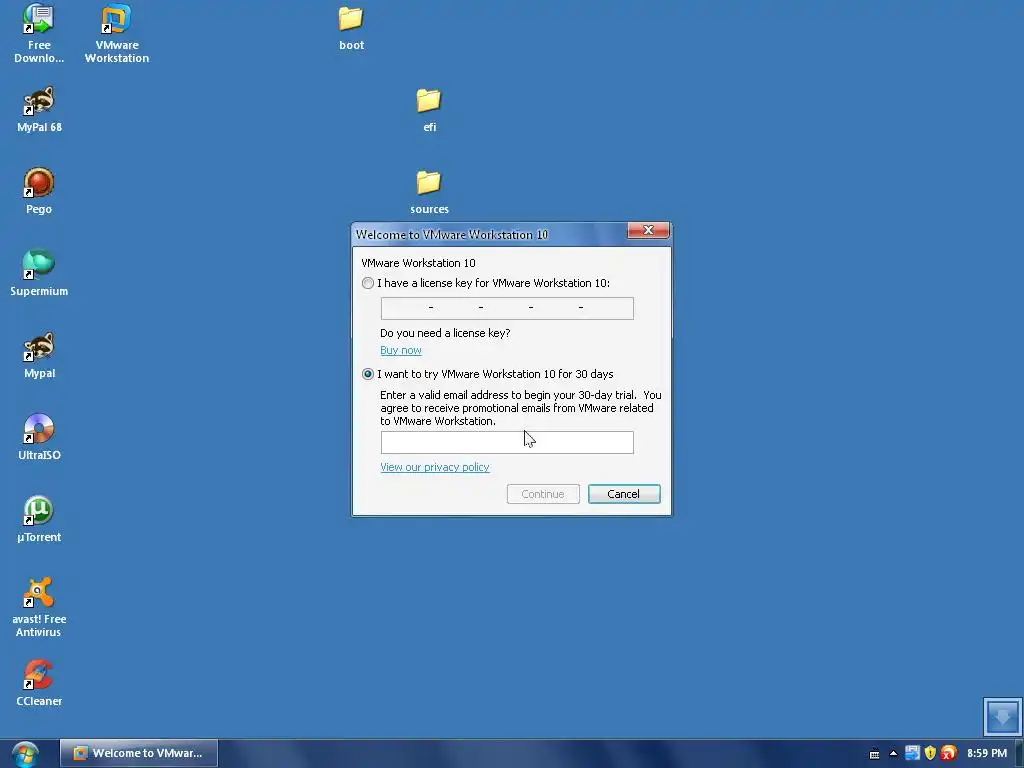The height and width of the screenshot is (768, 1024).
Task: Close the Welcome to VMware Workstation dialog
Action: [x=648, y=230]
